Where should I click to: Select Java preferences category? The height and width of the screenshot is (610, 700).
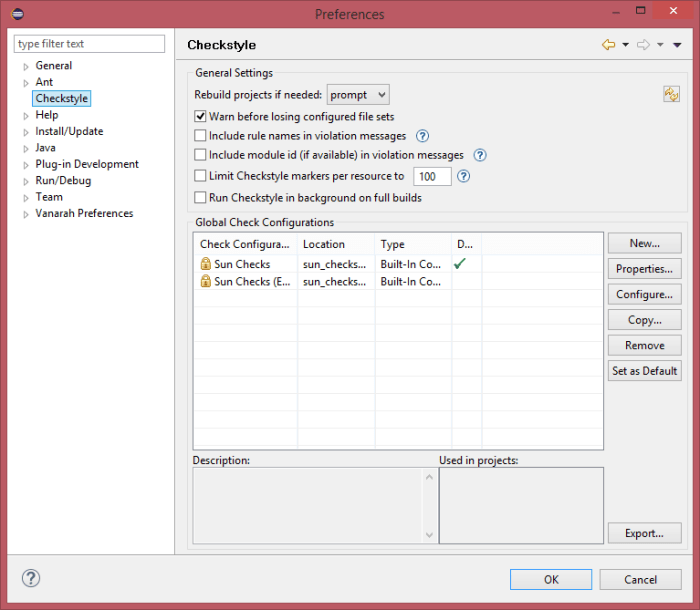(46, 148)
